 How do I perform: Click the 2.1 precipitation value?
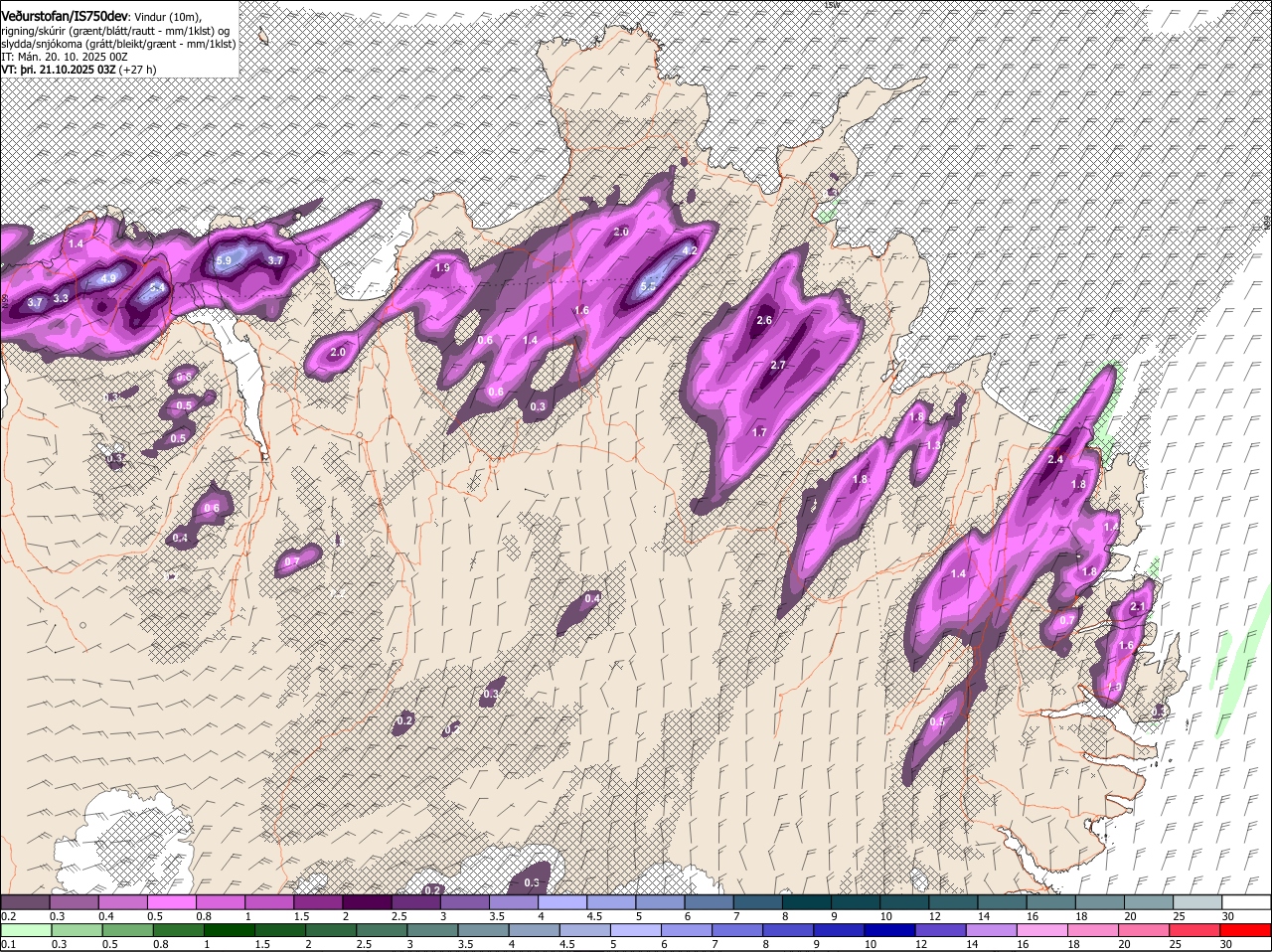coord(1138,607)
